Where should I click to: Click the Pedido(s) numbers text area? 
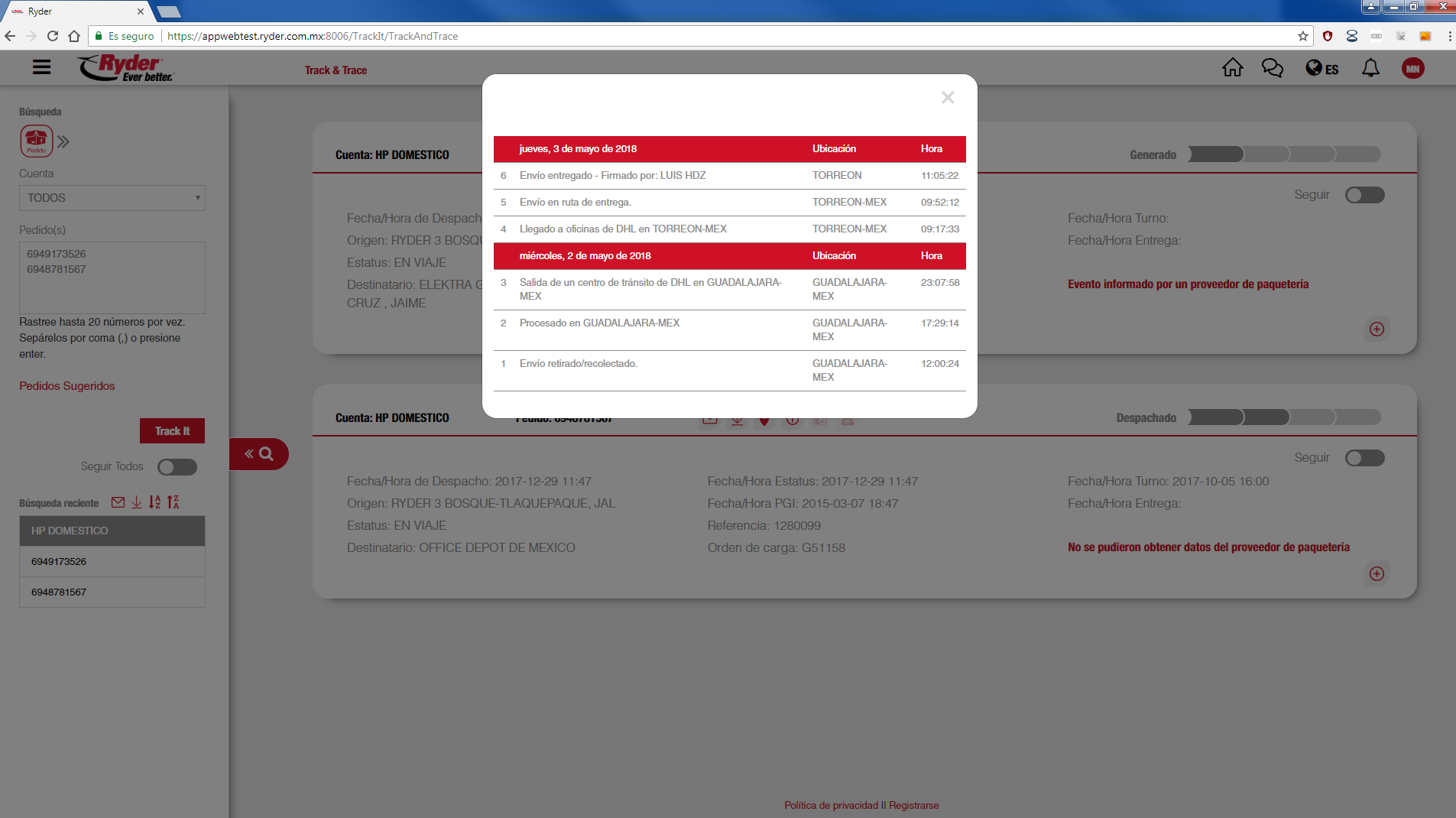112,278
